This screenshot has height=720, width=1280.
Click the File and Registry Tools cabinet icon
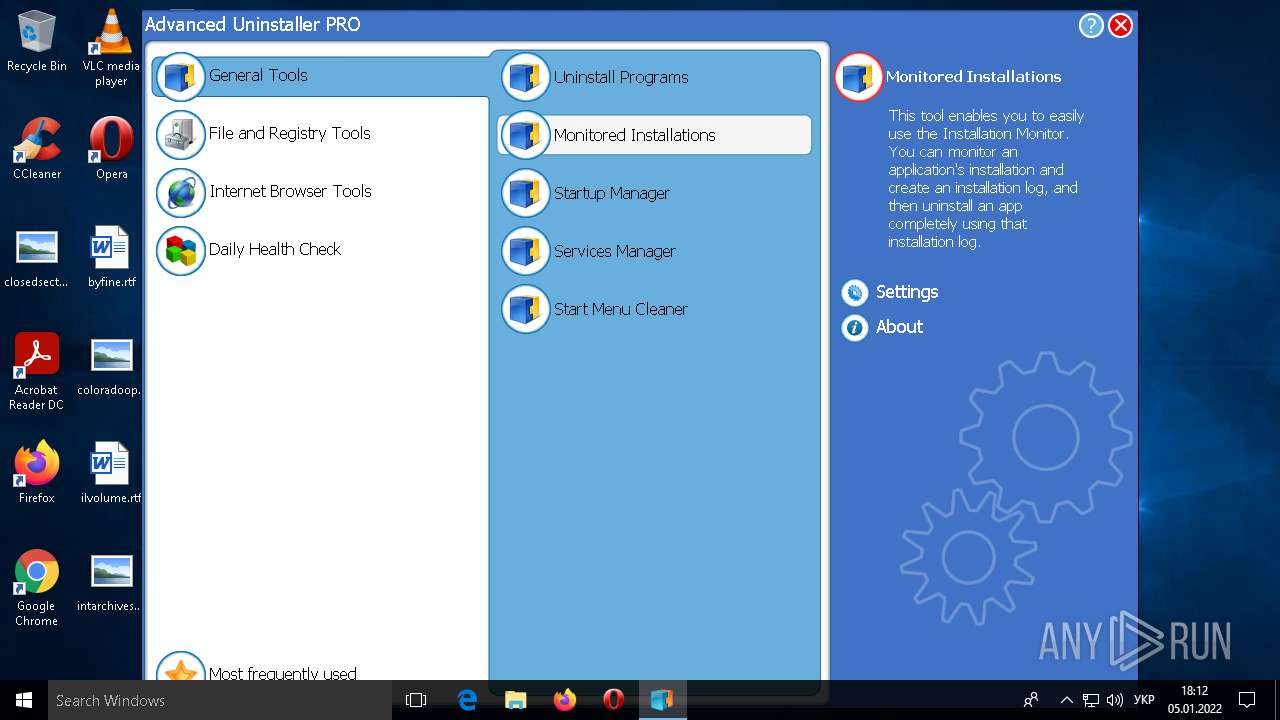(181, 135)
